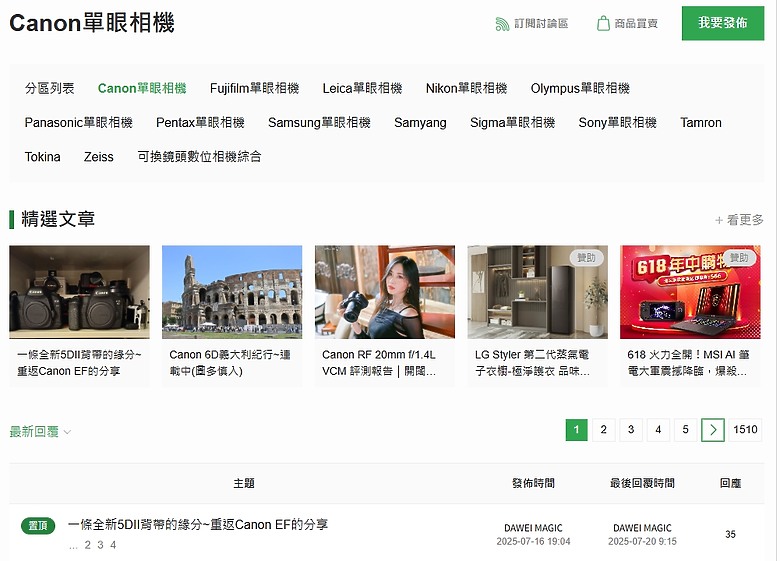Open 商品買賣 marketplace link
780x561 pixels.
[x=636, y=23]
